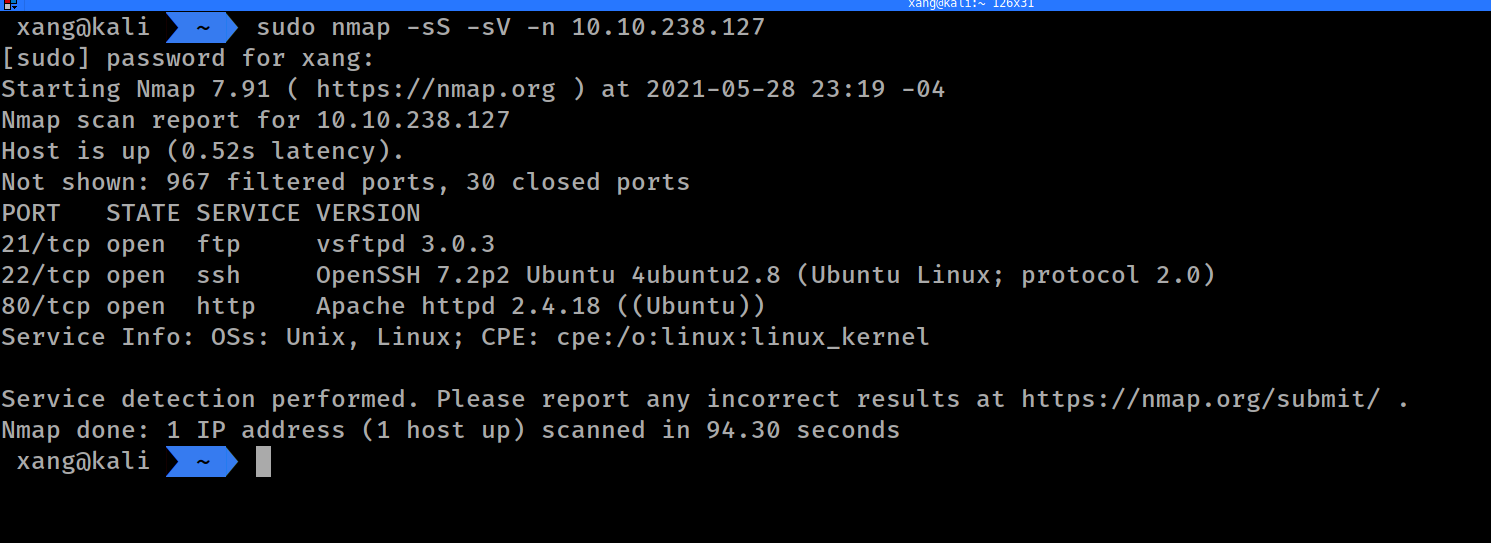Screen dimensions: 1491x543
Task: Click the blue tilde badge on the empty prompt
Action: [202, 461]
